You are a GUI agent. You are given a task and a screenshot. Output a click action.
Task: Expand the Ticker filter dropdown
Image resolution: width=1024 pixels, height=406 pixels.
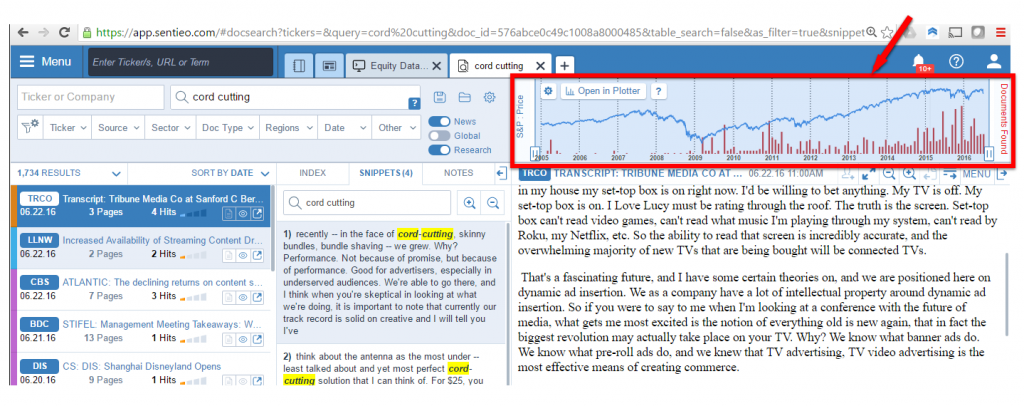click(68, 128)
